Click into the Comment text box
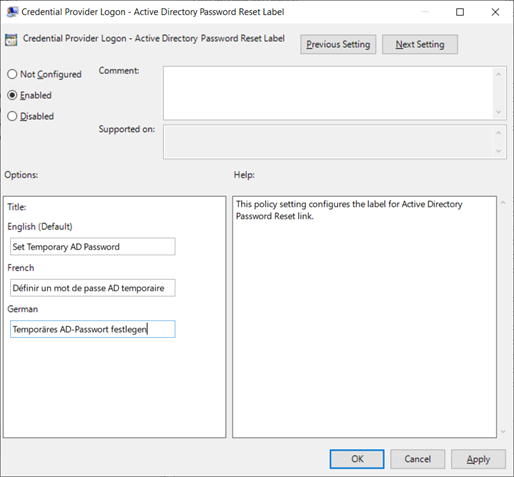The height and width of the screenshot is (477, 514). [x=328, y=93]
